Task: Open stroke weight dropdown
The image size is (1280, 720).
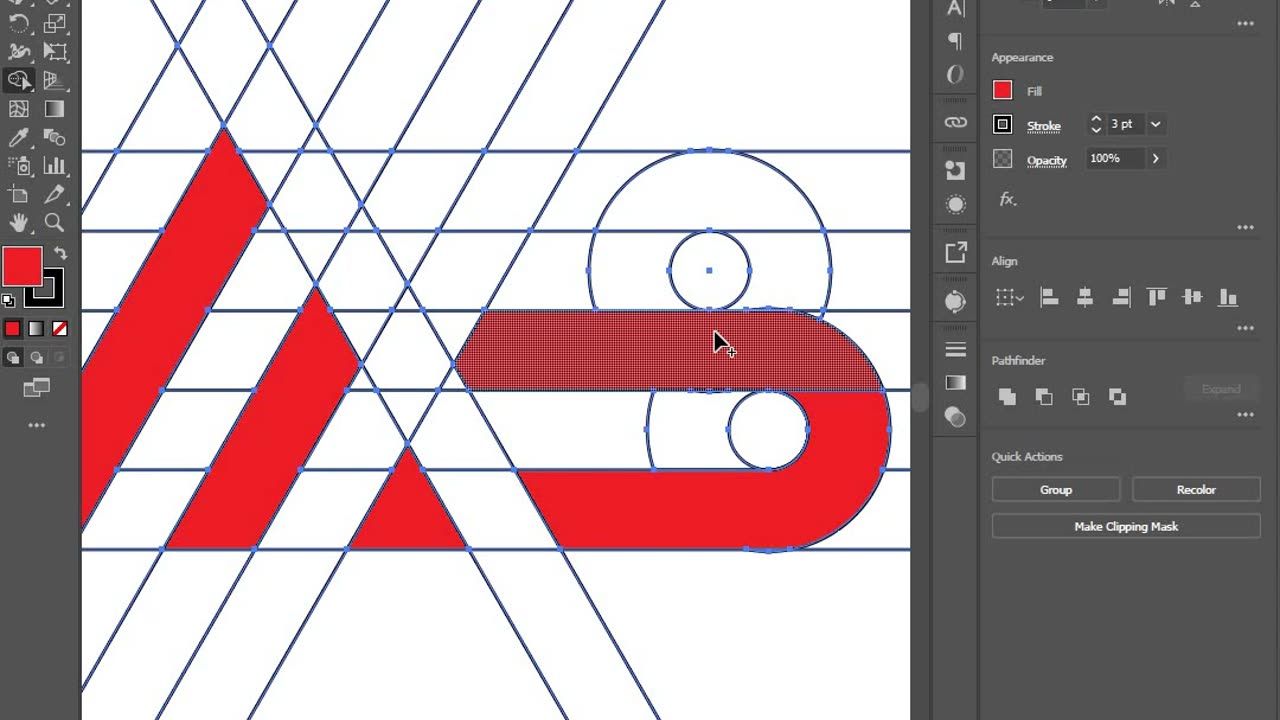Action: click(1155, 124)
